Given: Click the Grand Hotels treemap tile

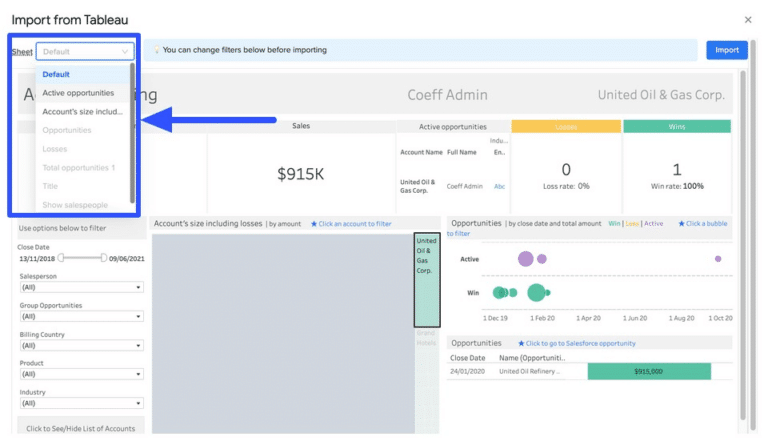Looking at the screenshot, I should (x=427, y=379).
